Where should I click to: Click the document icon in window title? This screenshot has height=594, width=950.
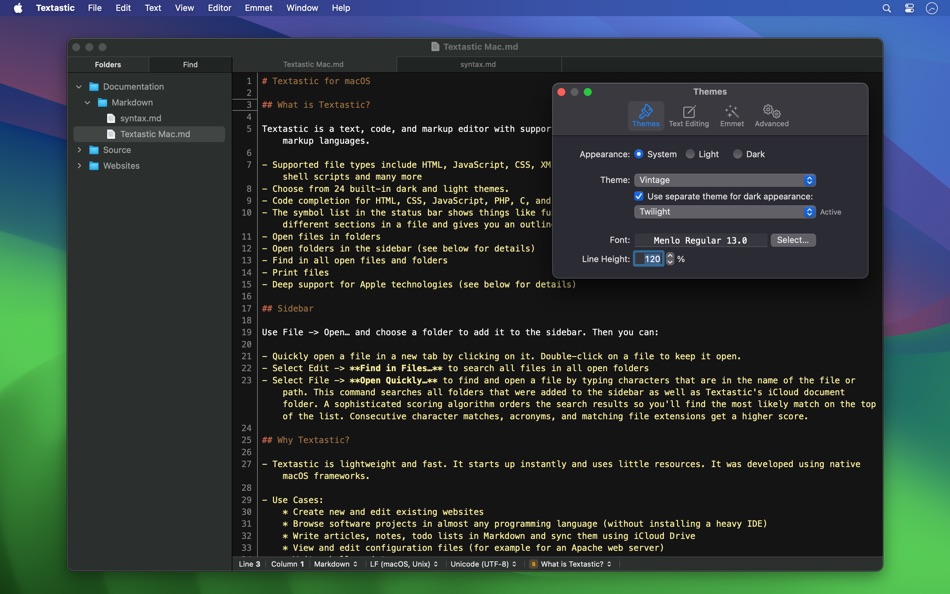(435, 47)
